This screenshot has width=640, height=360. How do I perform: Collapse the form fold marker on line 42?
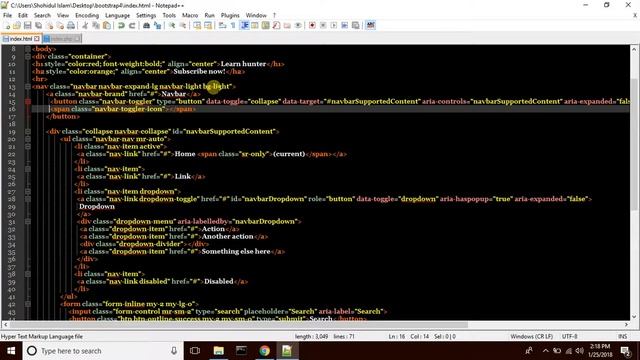pyautogui.click(x=28, y=304)
